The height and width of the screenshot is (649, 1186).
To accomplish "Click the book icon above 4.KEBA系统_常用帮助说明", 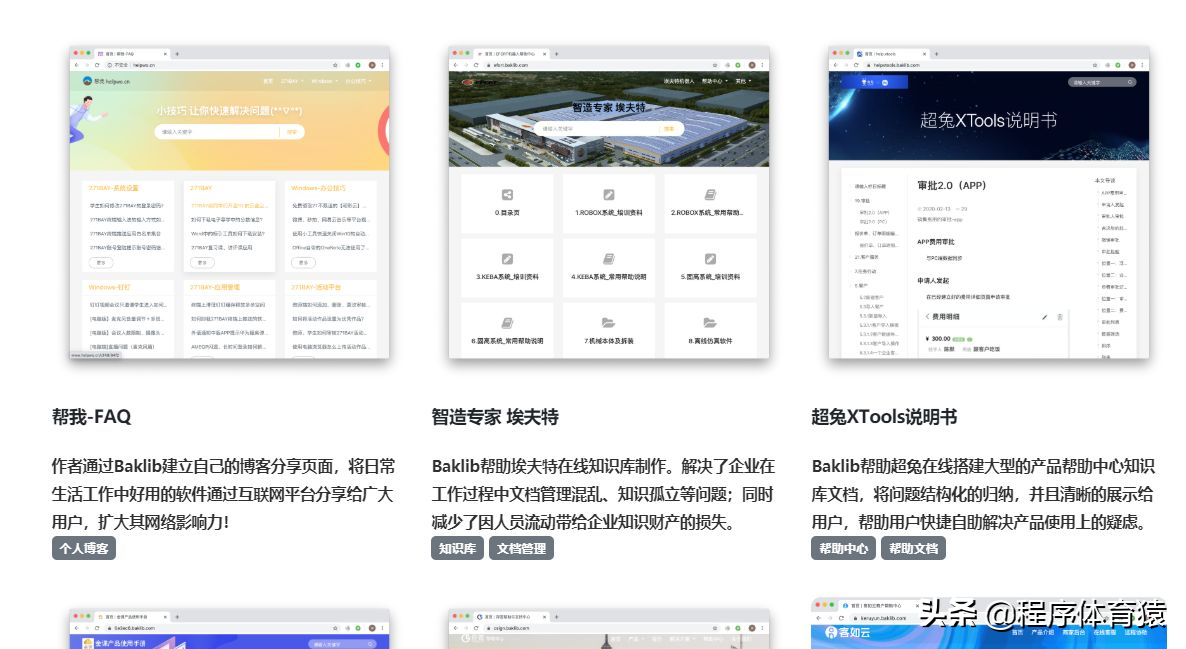I will coord(609,259).
